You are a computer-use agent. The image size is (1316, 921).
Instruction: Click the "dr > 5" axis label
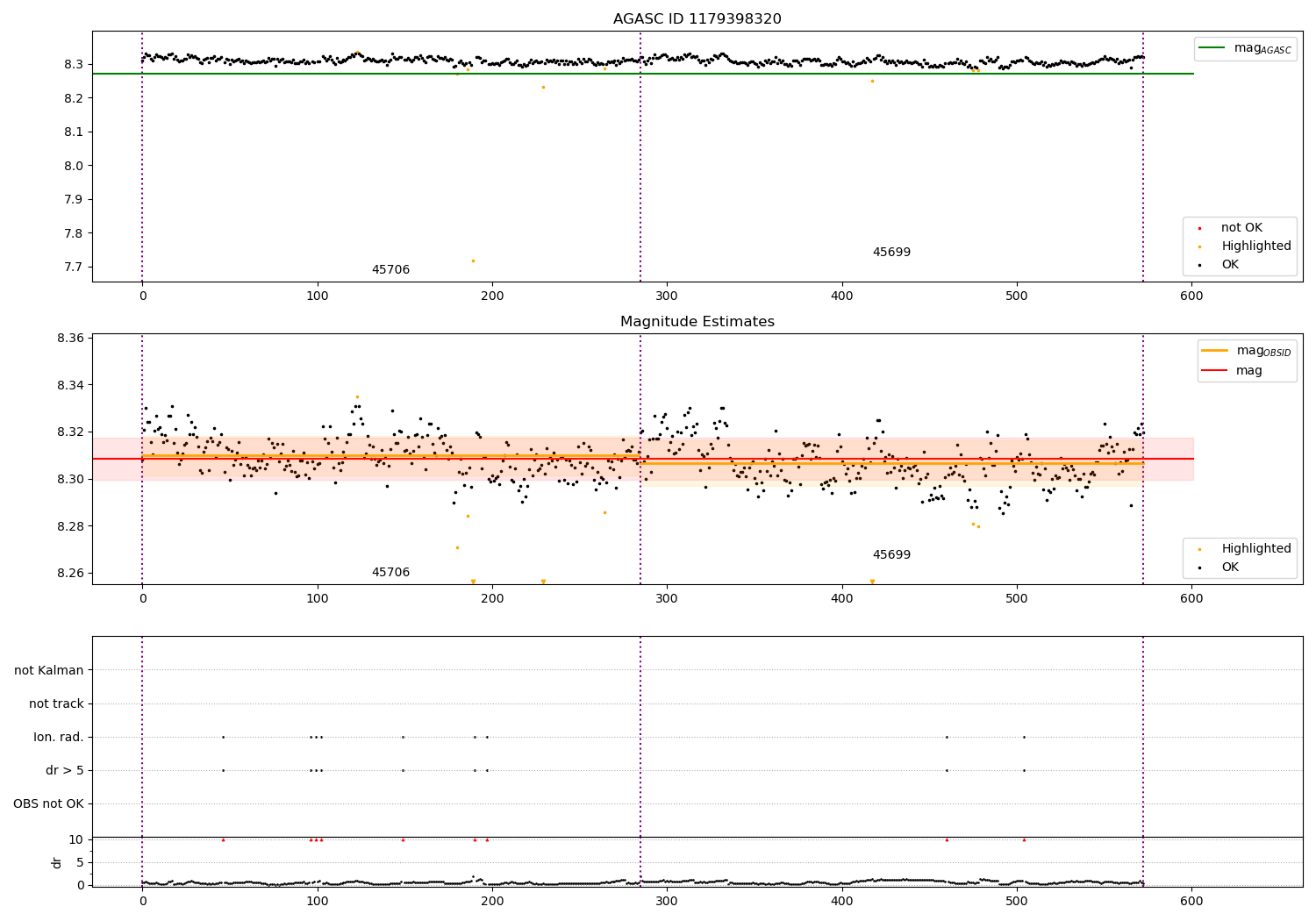pos(65,770)
